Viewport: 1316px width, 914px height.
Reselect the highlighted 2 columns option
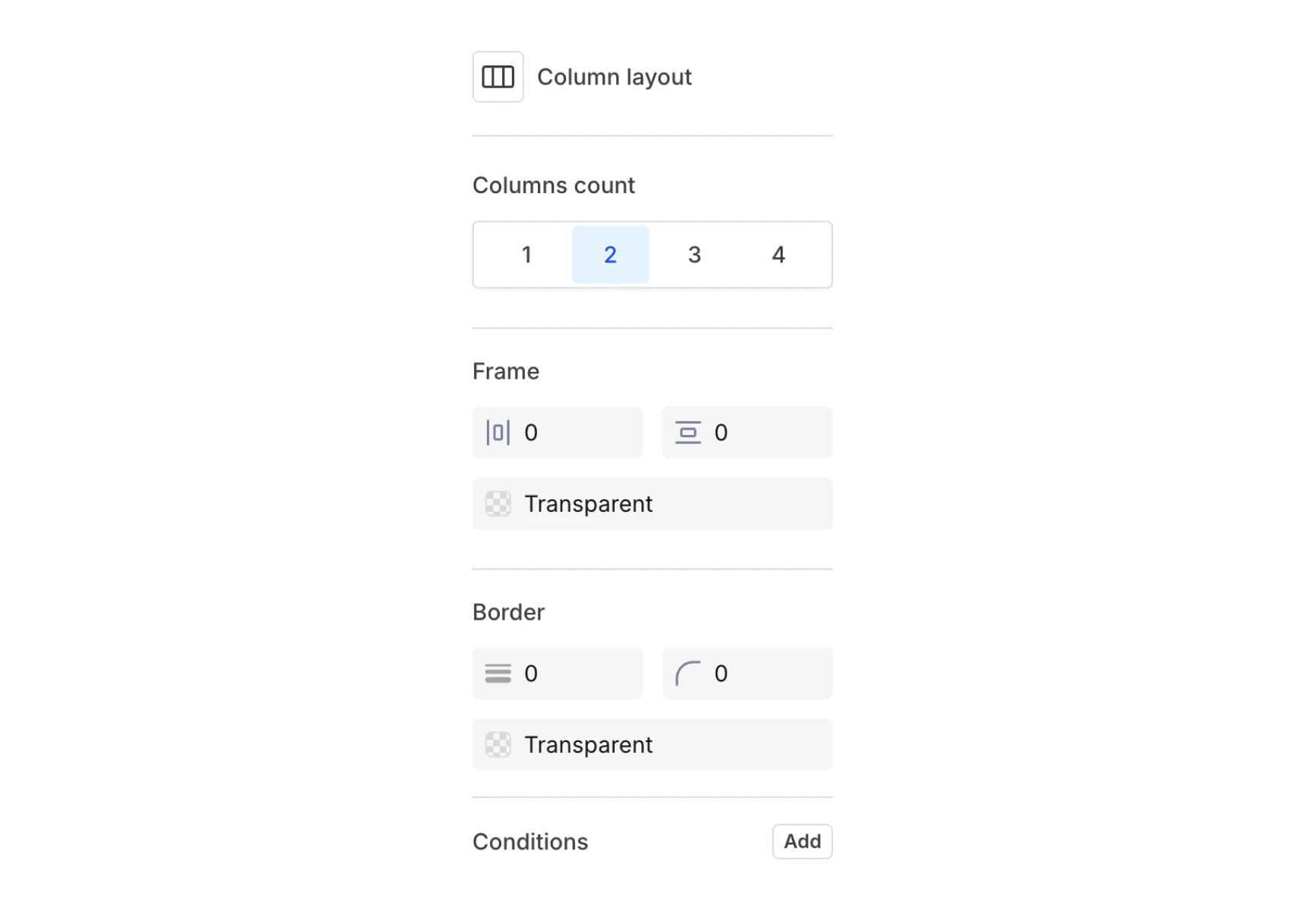[610, 254]
